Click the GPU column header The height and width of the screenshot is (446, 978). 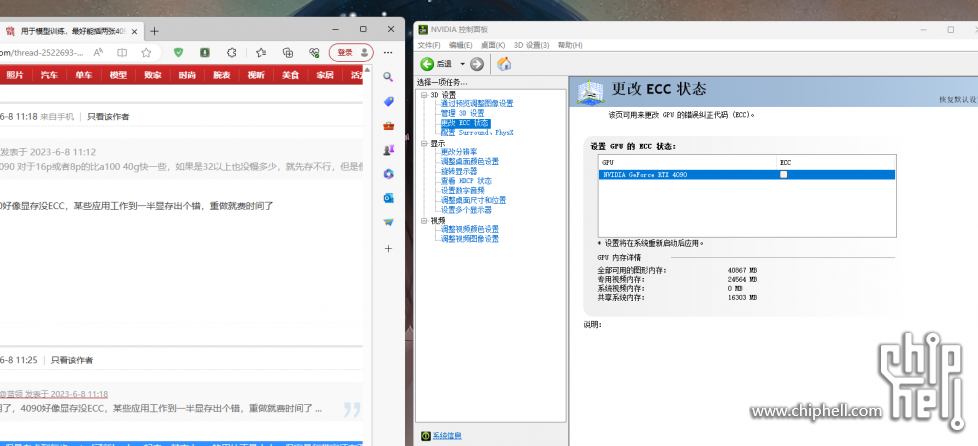tap(688, 162)
